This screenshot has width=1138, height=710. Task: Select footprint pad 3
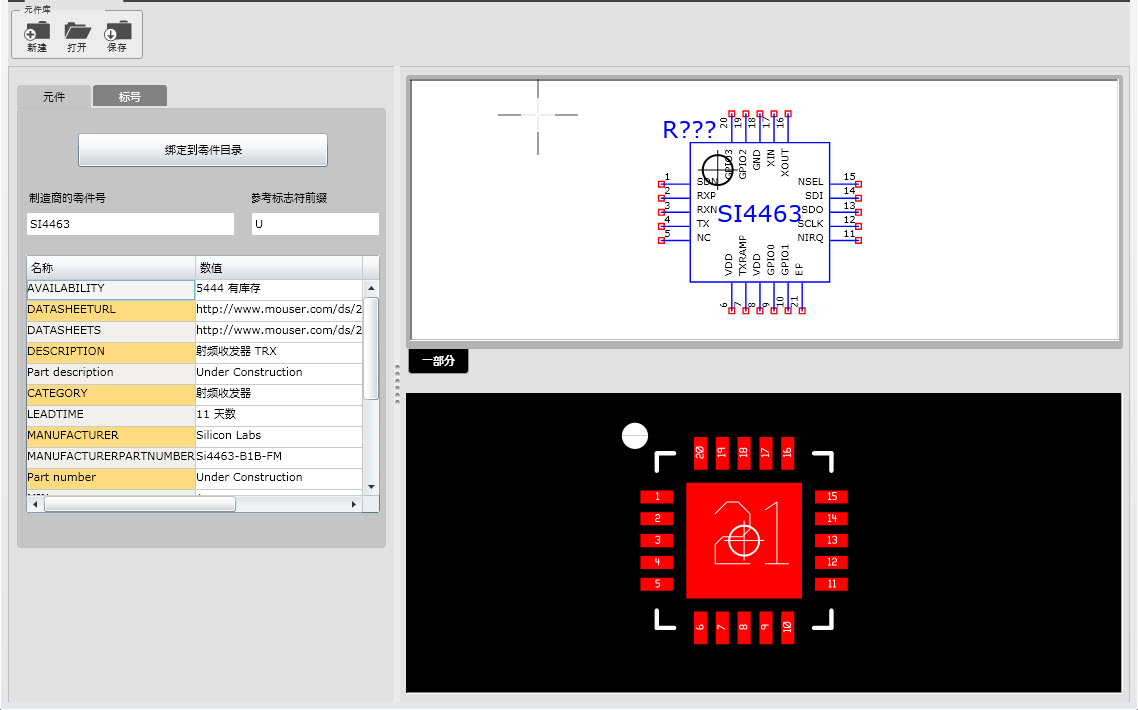tap(657, 540)
